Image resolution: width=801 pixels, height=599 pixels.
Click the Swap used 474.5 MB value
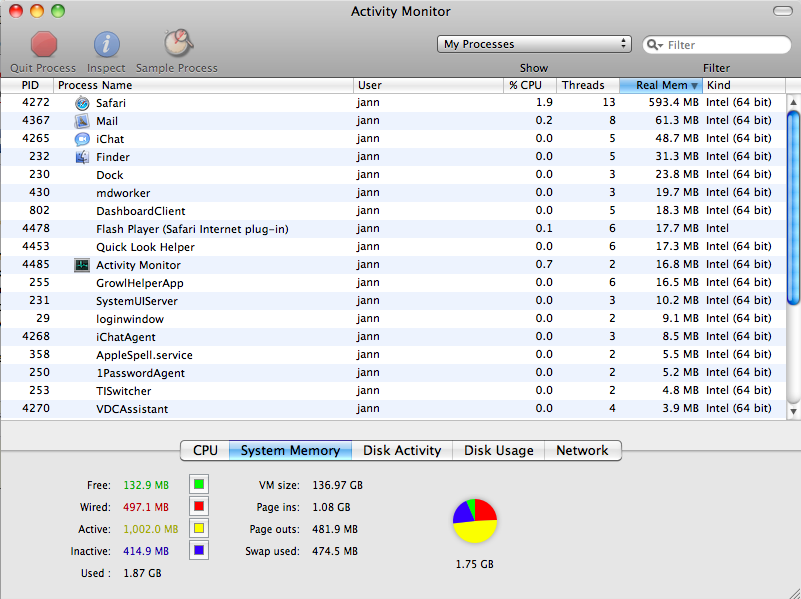(335, 552)
